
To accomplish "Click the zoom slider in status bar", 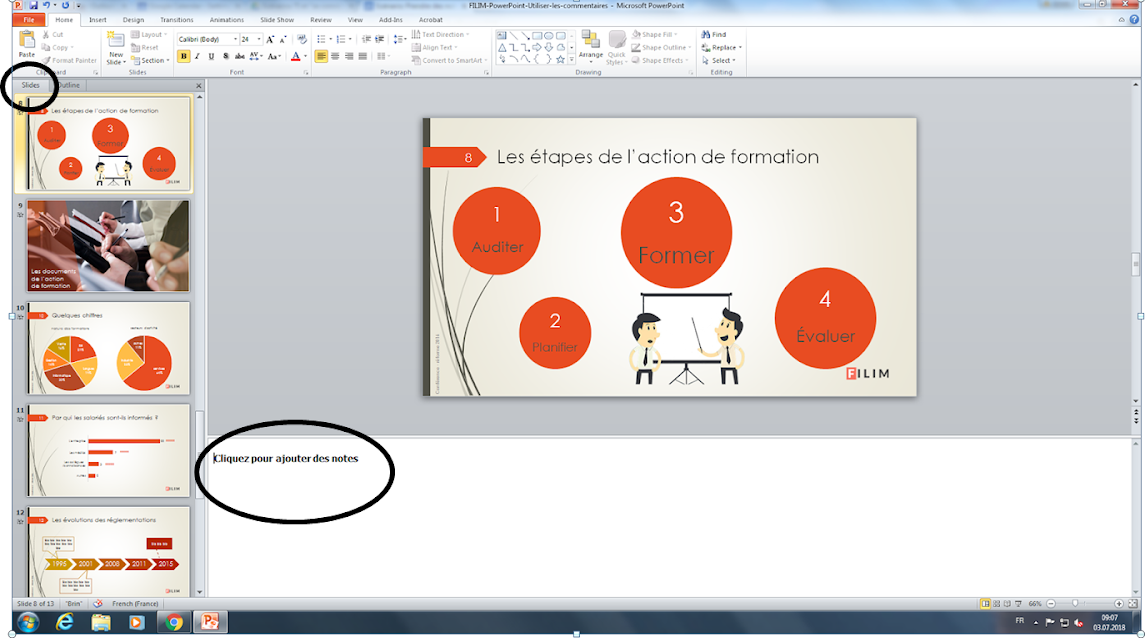I will click(x=1075, y=604).
